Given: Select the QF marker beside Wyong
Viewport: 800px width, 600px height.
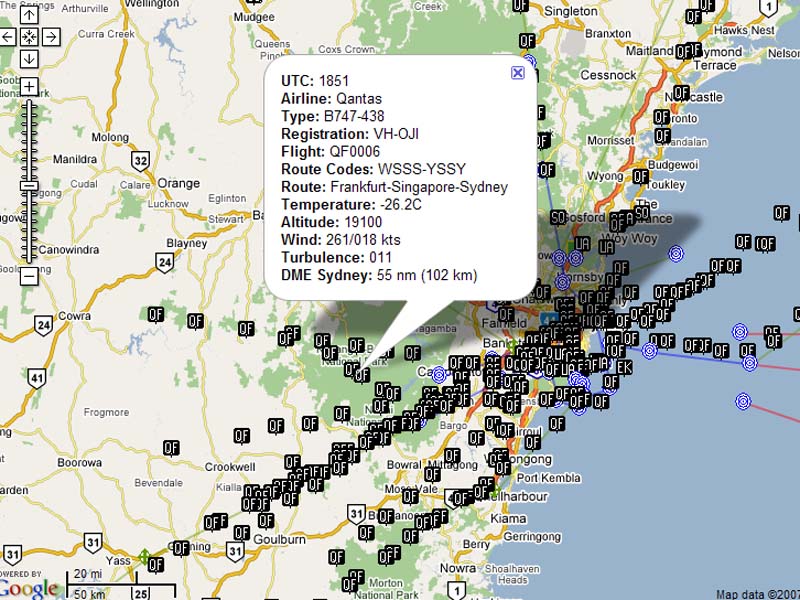Looking at the screenshot, I should point(641,177).
